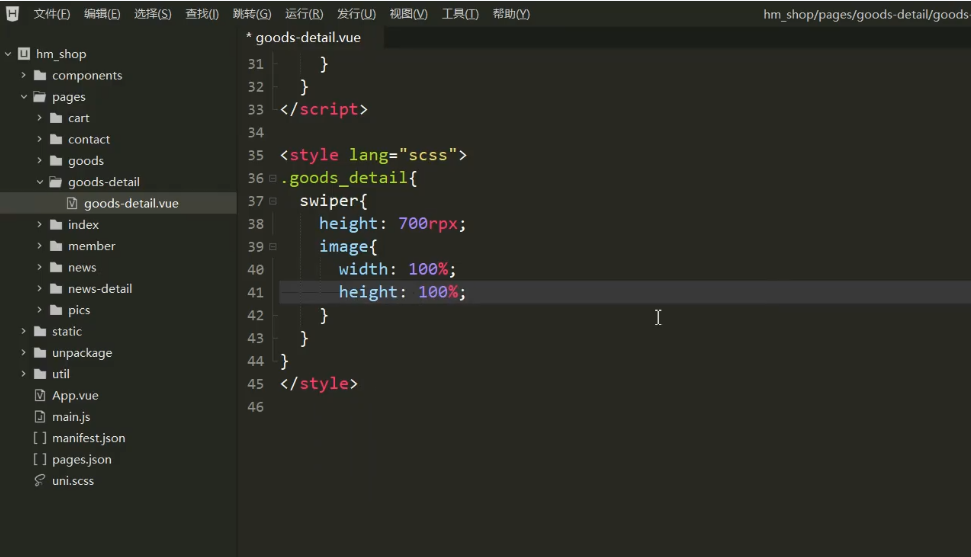Screen dimensions: 971x557
Task: Open the 运行(R) menu
Action: coord(304,14)
